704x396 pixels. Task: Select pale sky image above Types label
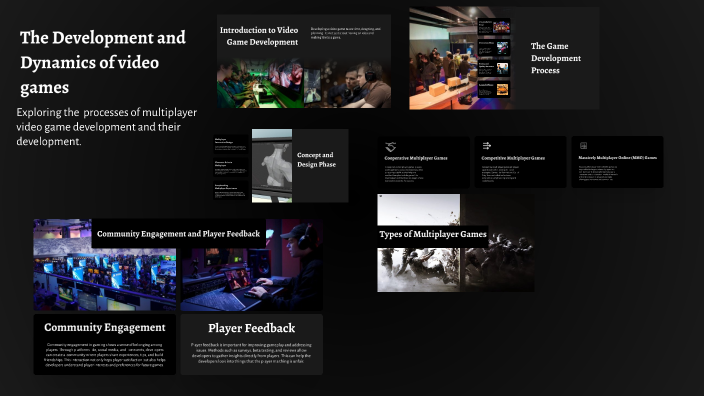click(x=418, y=210)
